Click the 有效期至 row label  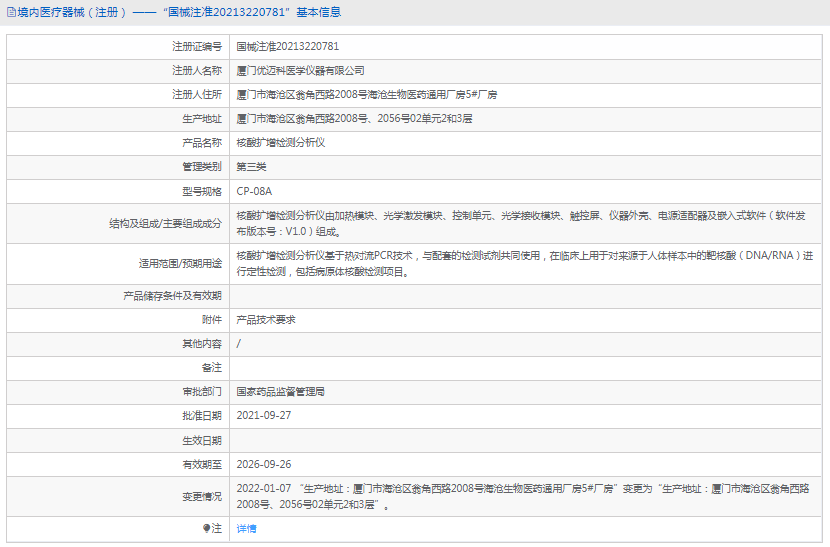tap(202, 464)
